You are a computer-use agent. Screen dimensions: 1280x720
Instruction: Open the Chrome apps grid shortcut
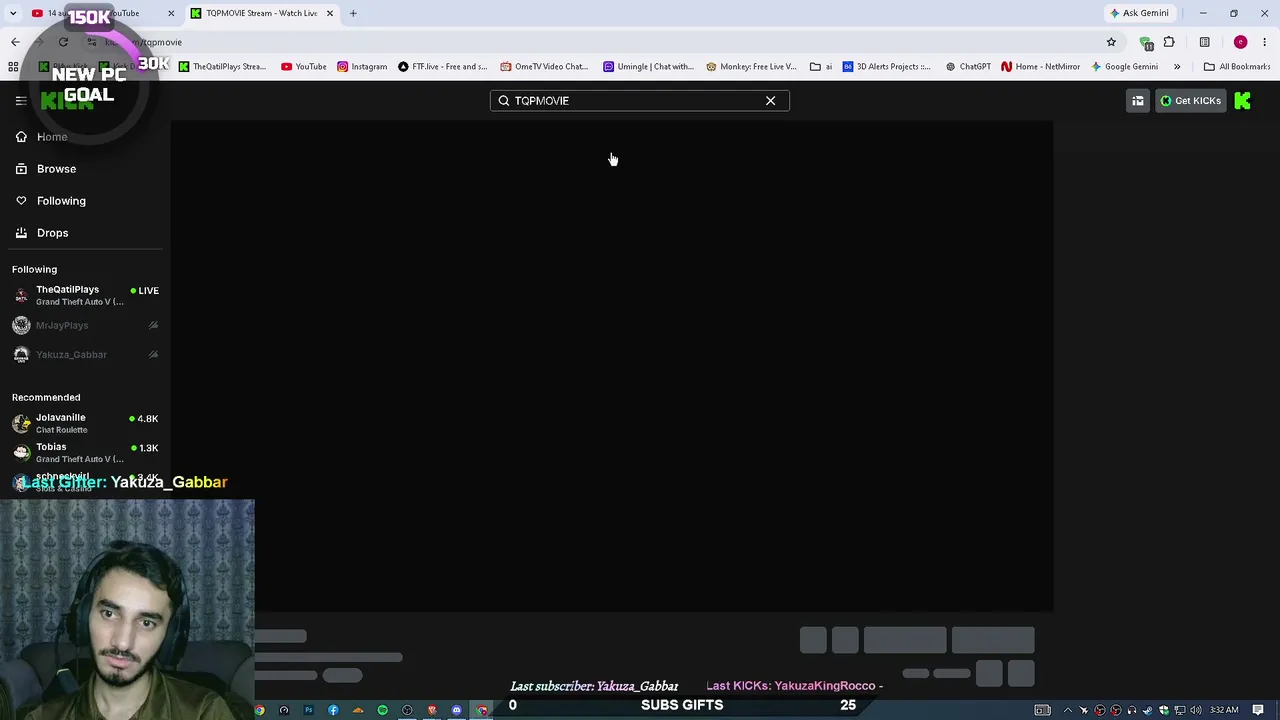tap(13, 67)
